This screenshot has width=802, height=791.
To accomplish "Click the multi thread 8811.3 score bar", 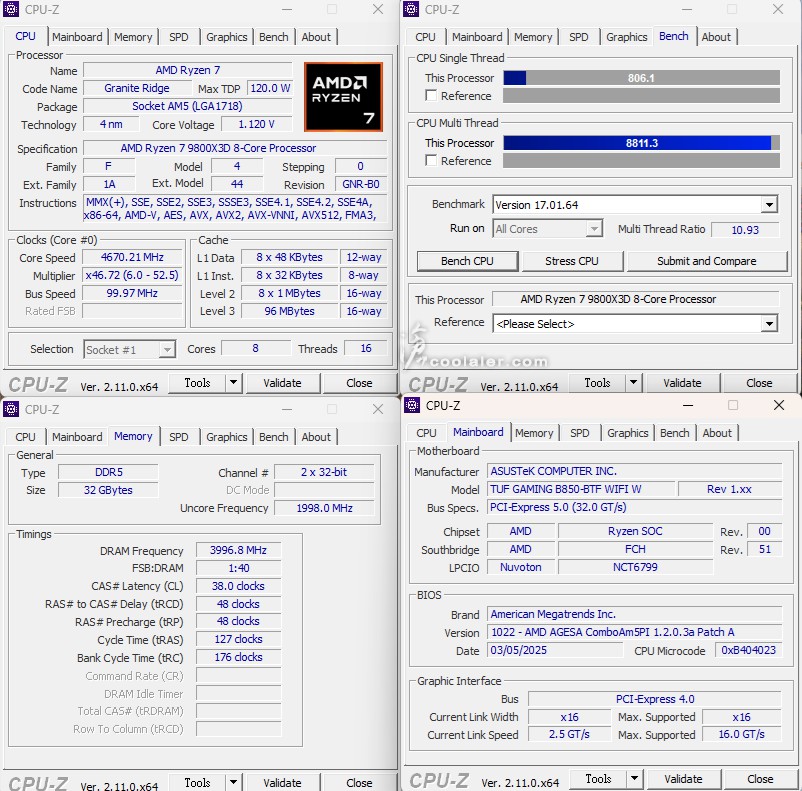I will [641, 143].
